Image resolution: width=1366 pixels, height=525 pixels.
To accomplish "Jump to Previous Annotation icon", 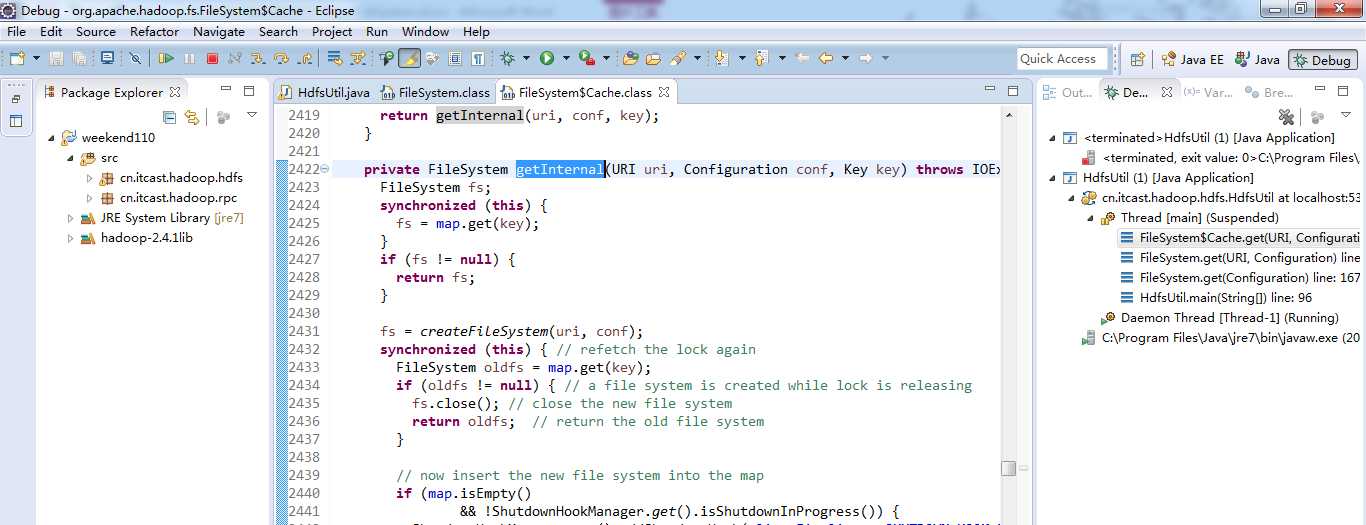I will (x=760, y=59).
